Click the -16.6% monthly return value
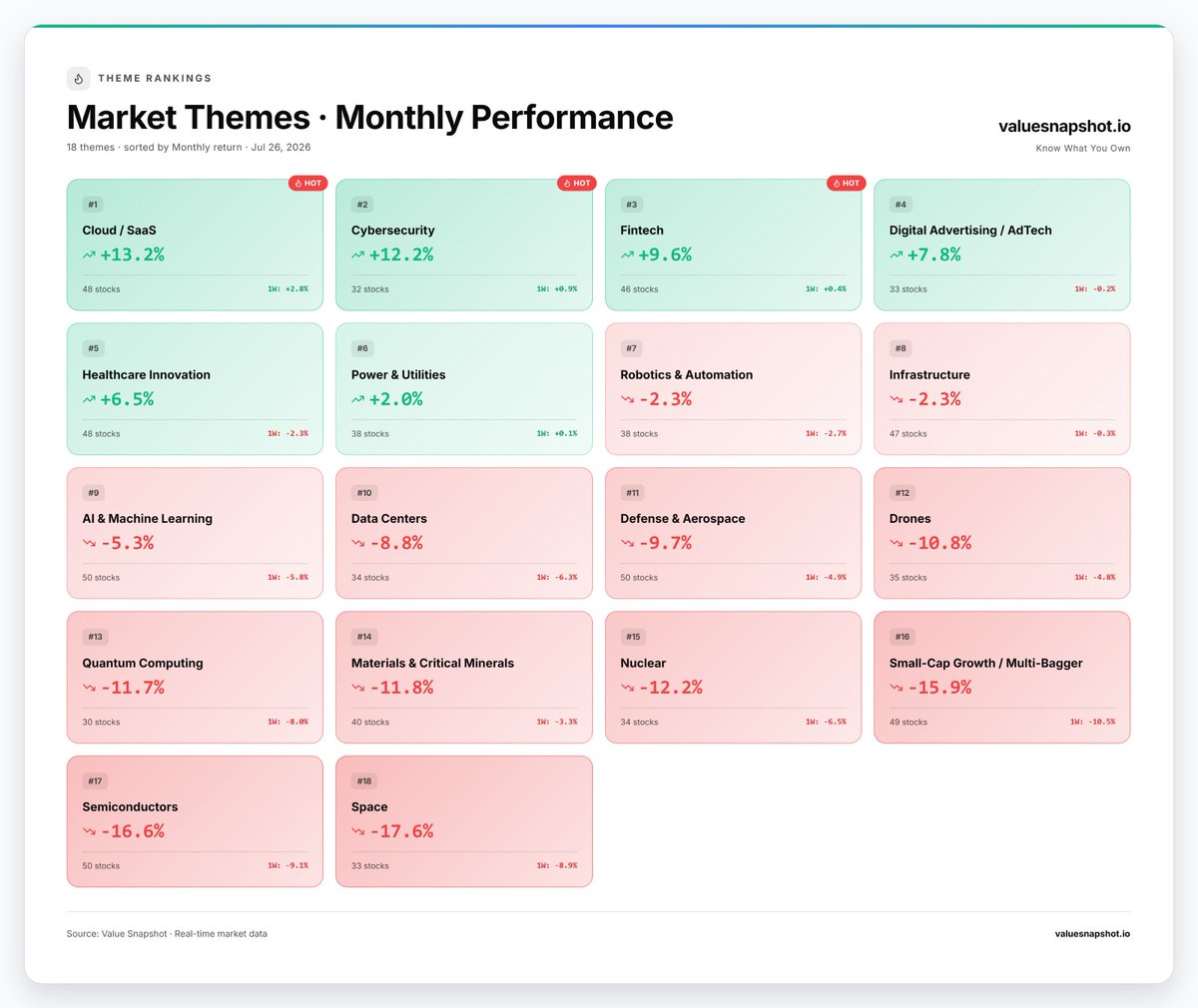This screenshot has height=1008, width=1198. [x=133, y=831]
